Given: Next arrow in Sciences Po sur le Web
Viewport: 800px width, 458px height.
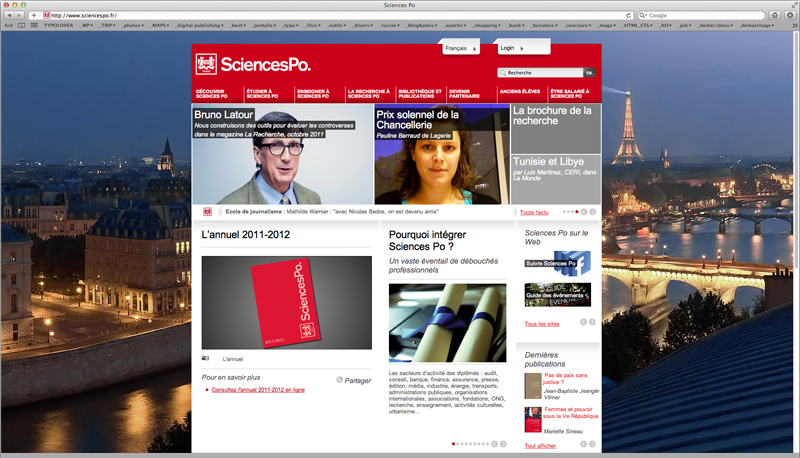Looking at the screenshot, I should pyautogui.click(x=592, y=322).
